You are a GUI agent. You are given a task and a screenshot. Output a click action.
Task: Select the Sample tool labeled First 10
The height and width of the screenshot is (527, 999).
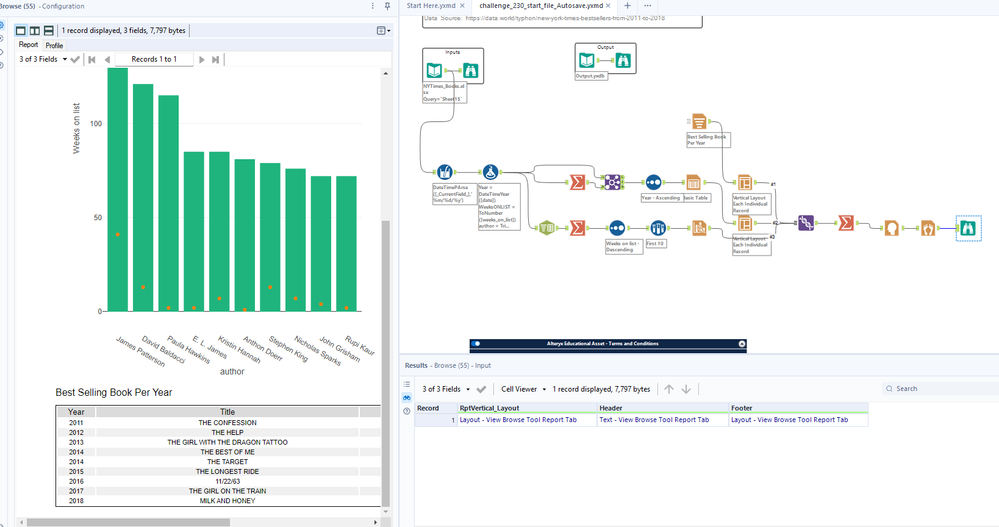click(x=658, y=228)
